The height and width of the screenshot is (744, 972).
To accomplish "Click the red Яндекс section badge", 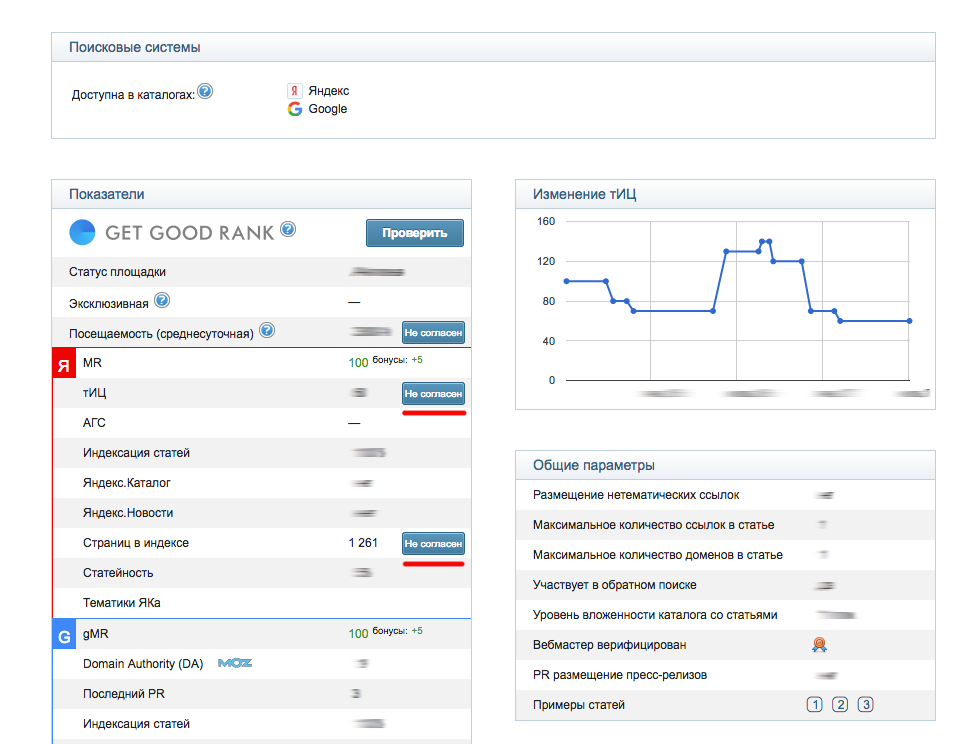I will 64,363.
